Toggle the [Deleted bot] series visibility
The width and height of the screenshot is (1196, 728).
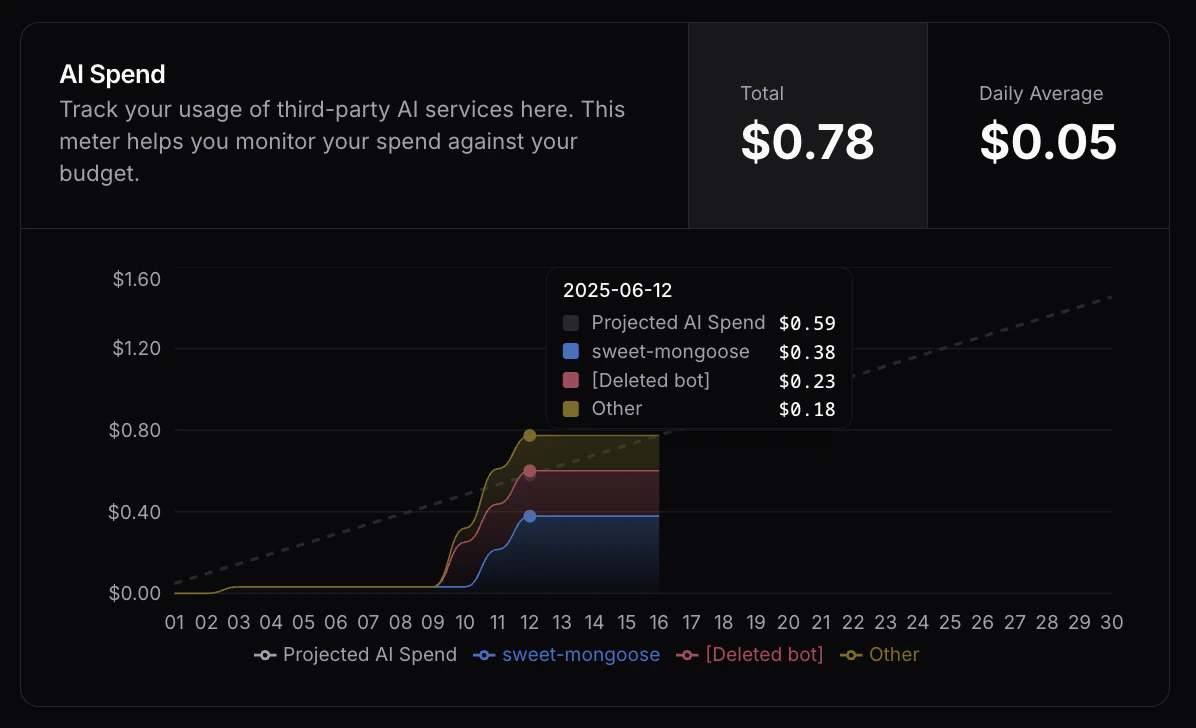tap(750, 655)
